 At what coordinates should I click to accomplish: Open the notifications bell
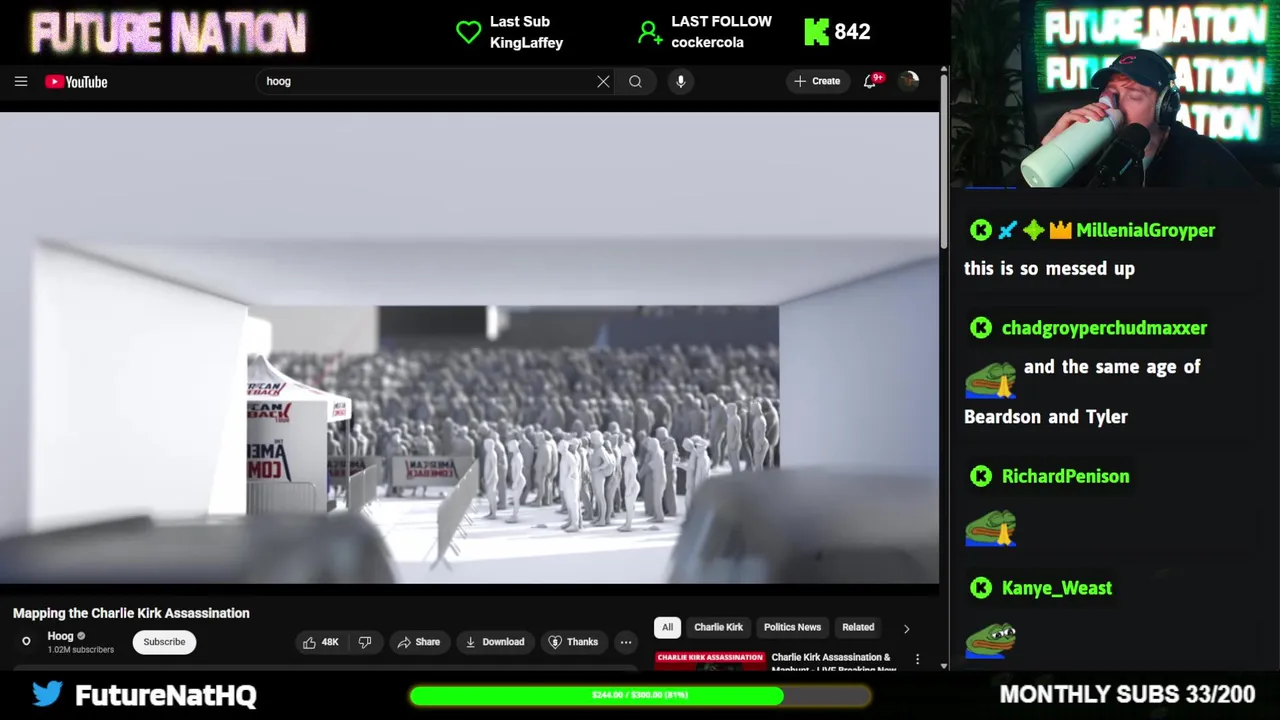(870, 81)
